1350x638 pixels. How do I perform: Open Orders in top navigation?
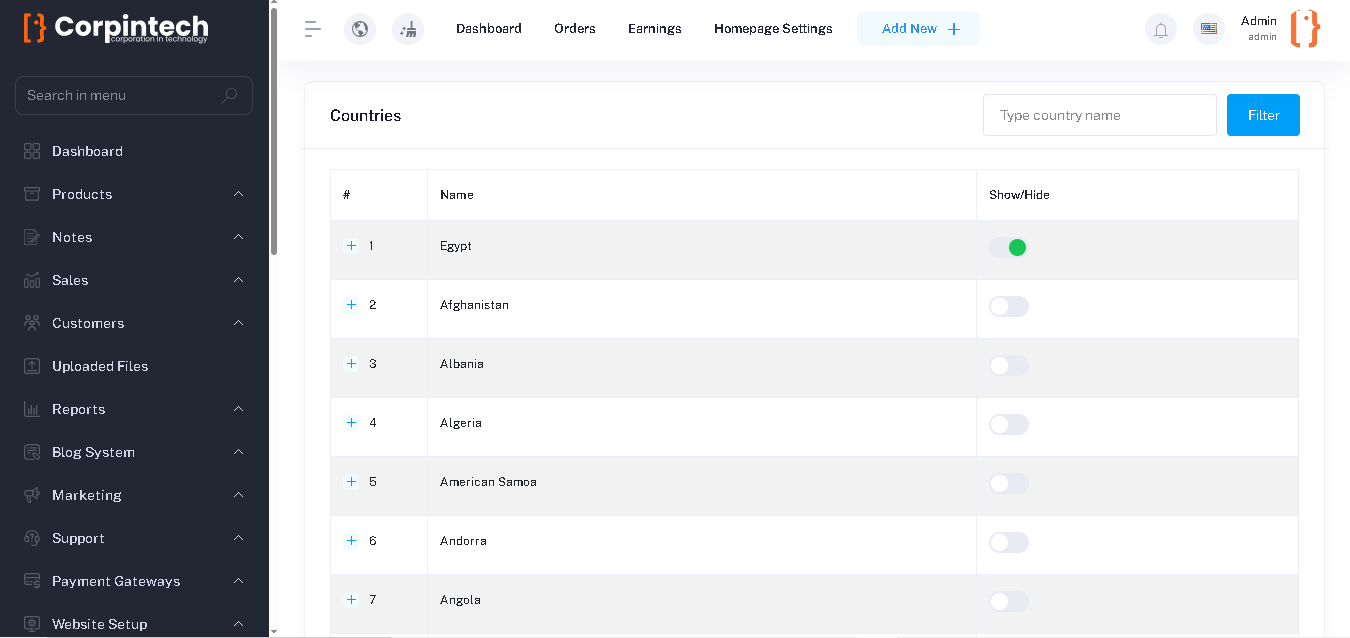[575, 29]
